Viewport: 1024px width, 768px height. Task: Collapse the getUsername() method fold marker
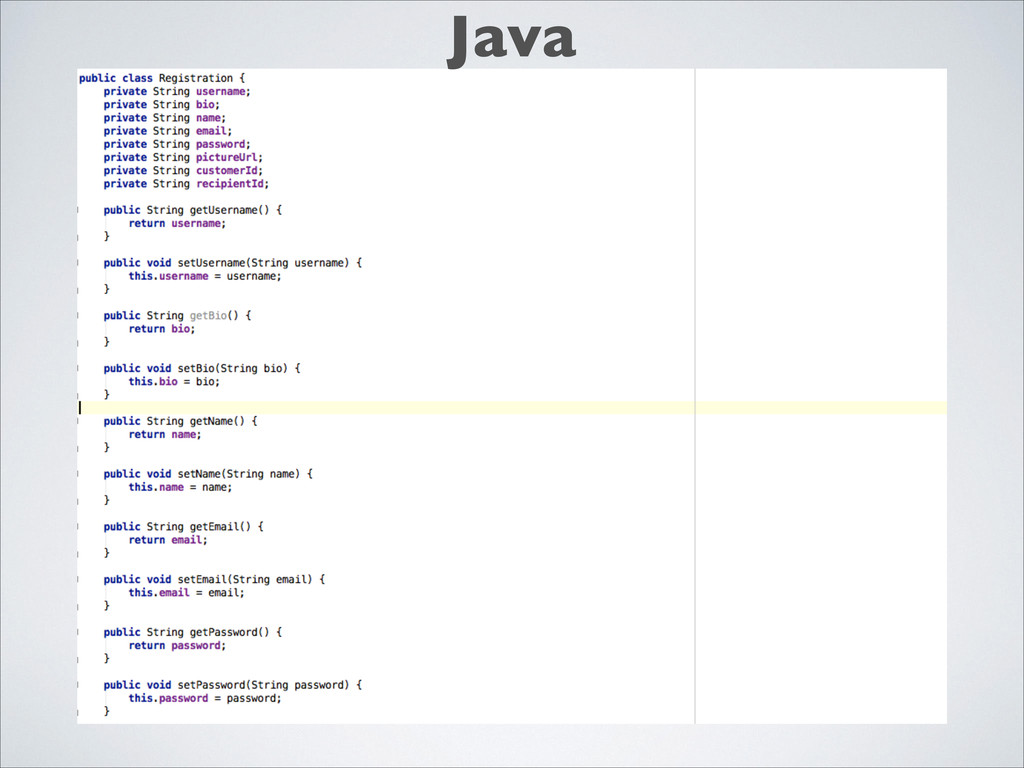[x=80, y=210]
